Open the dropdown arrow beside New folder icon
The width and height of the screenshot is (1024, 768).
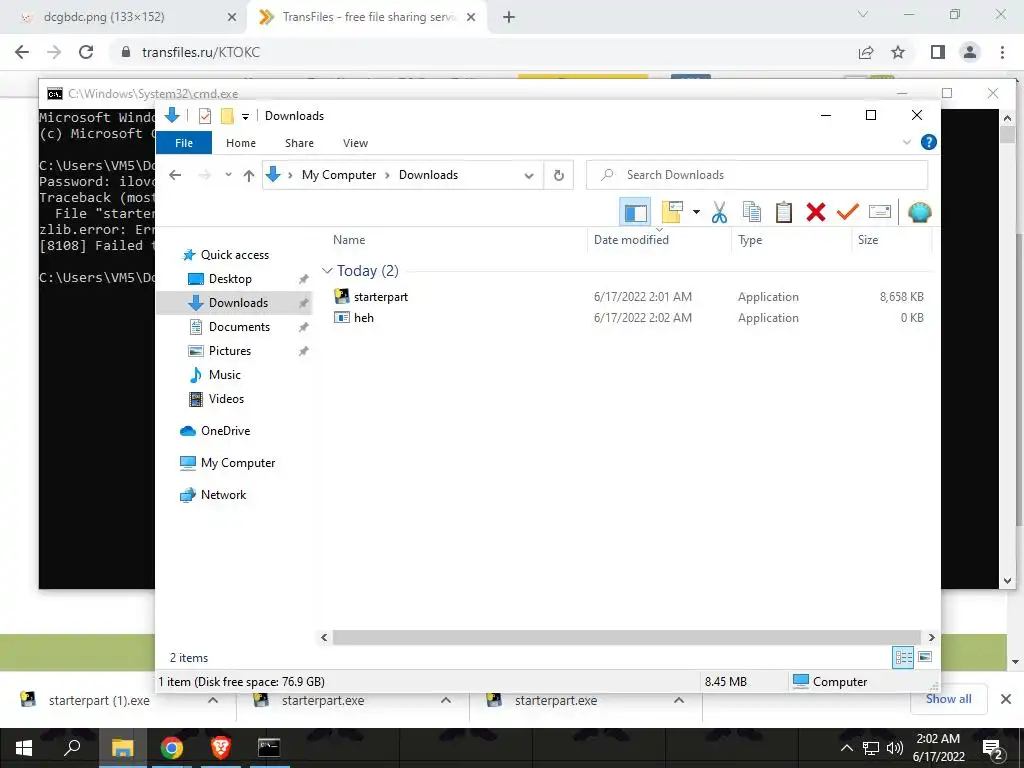click(696, 212)
